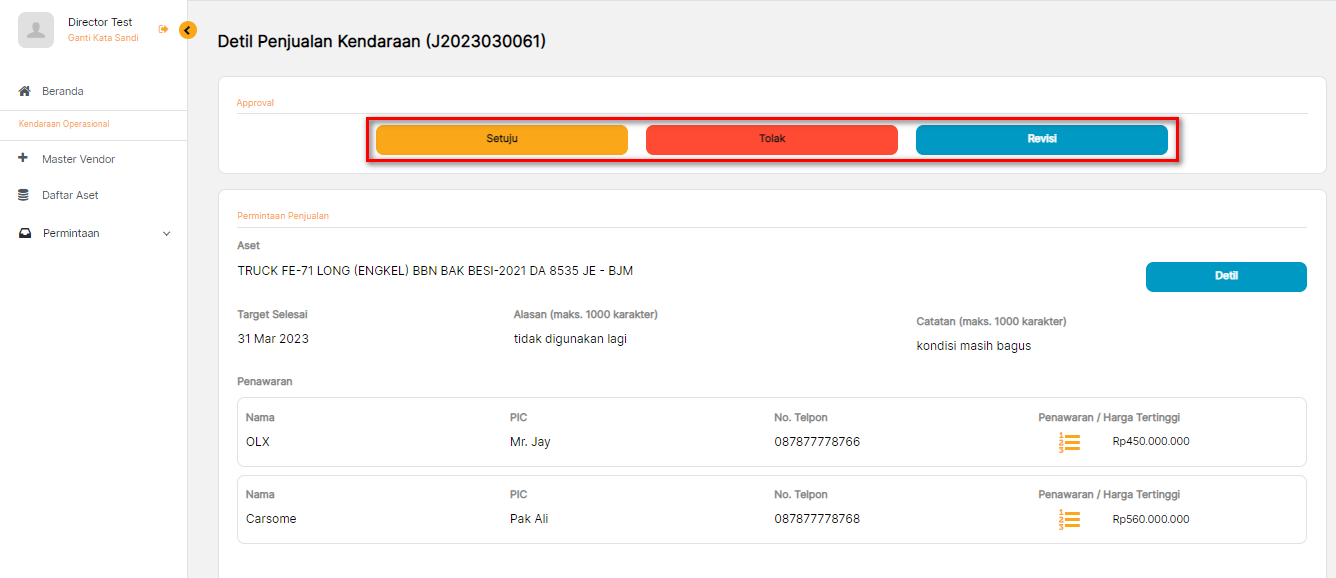The height and width of the screenshot is (578, 1336).
Task: Expand the Permintaan submenu chevron
Action: (166, 233)
